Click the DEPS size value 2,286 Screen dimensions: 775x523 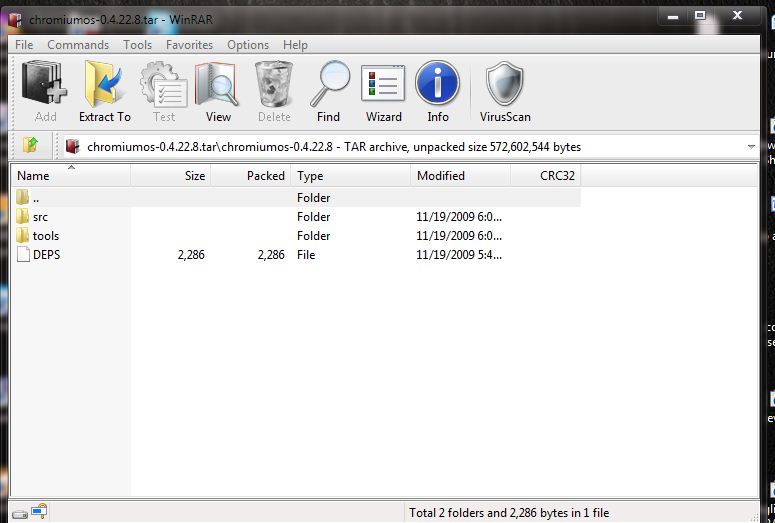coord(191,255)
